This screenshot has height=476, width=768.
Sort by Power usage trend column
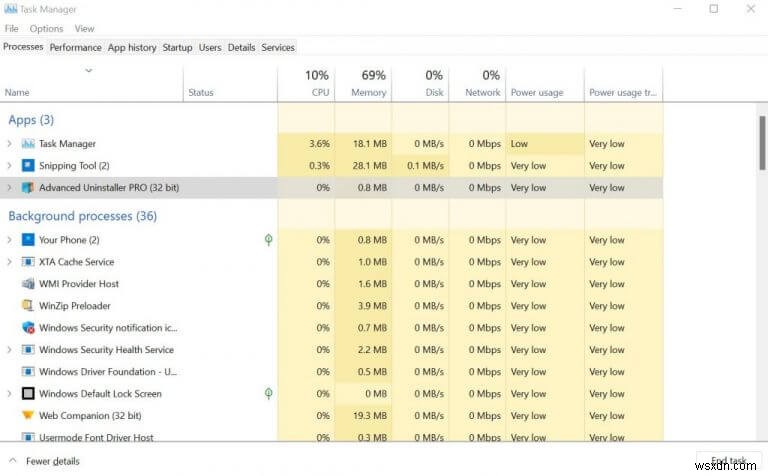624,83
